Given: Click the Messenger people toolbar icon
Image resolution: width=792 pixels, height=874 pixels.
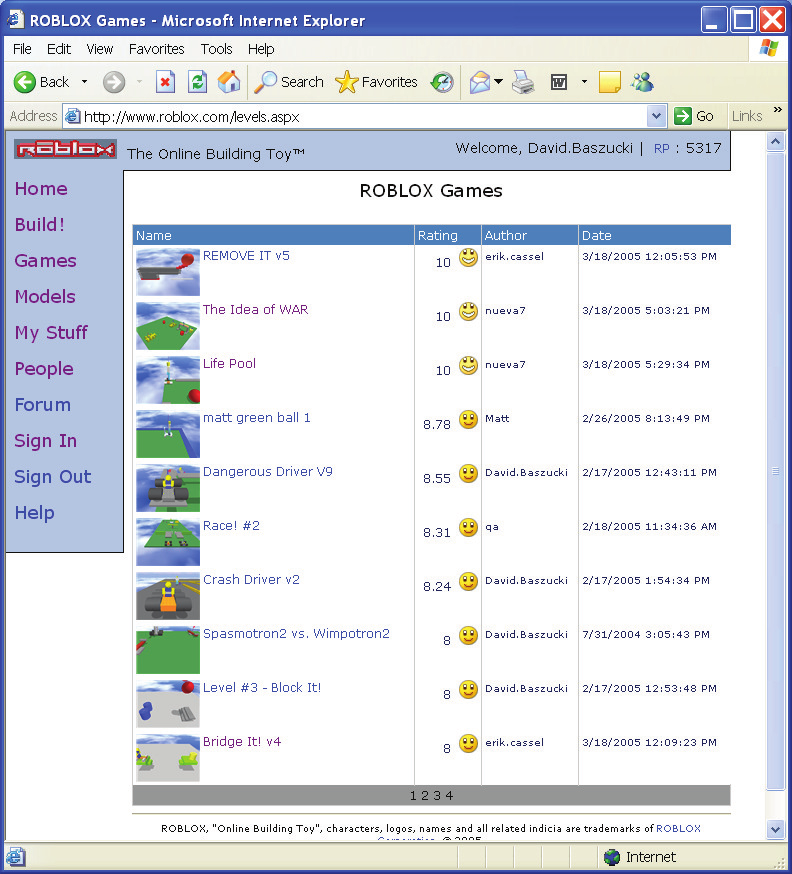Looking at the screenshot, I should [x=642, y=82].
